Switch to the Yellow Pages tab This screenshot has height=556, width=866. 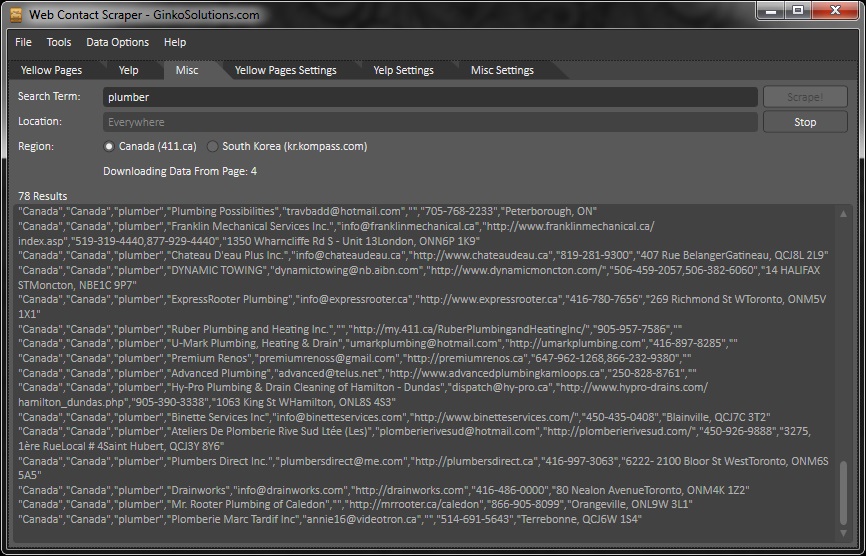51,70
